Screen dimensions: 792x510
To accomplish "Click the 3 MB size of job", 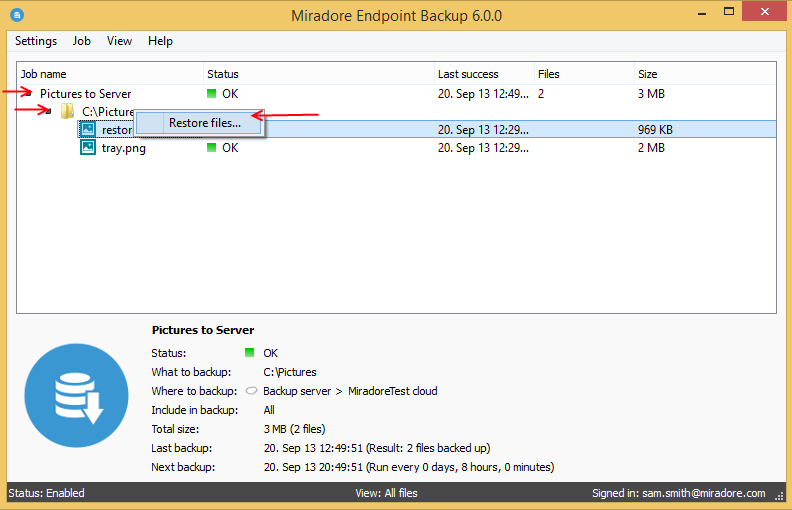I will (651, 93).
